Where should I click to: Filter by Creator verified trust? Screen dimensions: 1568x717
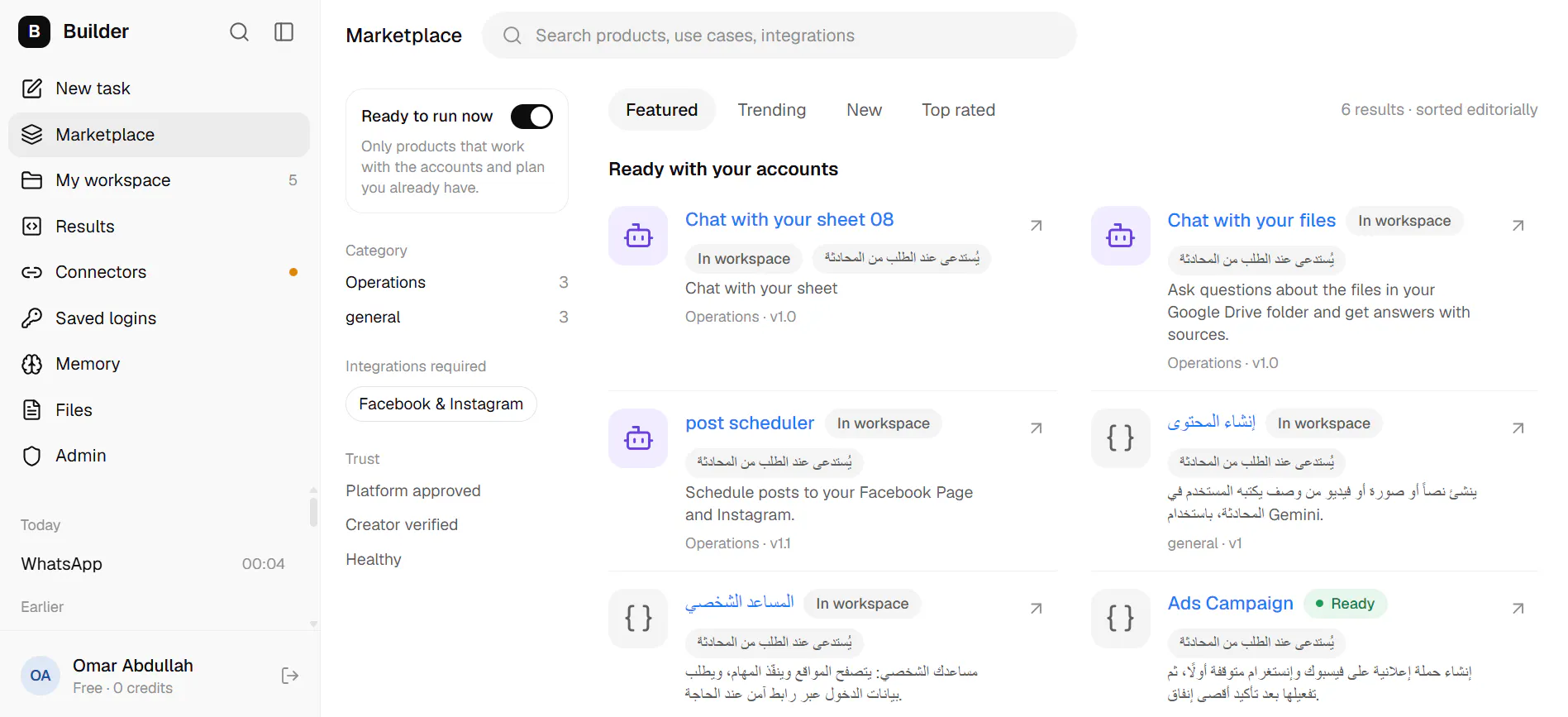pos(402,525)
